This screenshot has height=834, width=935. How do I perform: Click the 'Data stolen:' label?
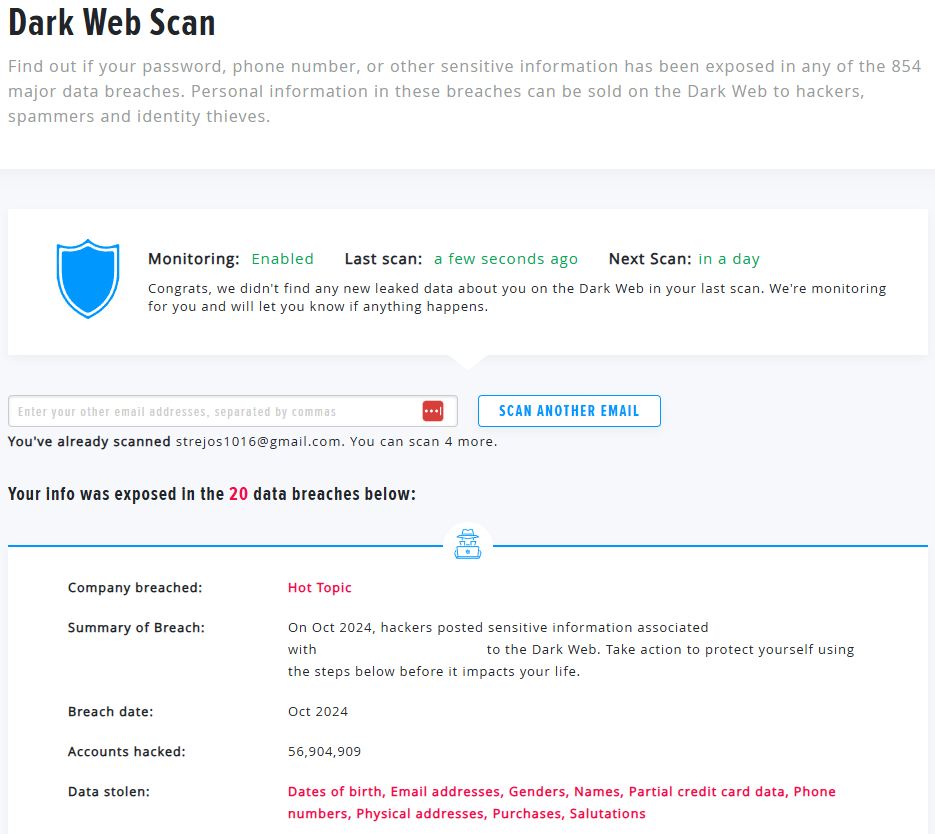pos(109,792)
